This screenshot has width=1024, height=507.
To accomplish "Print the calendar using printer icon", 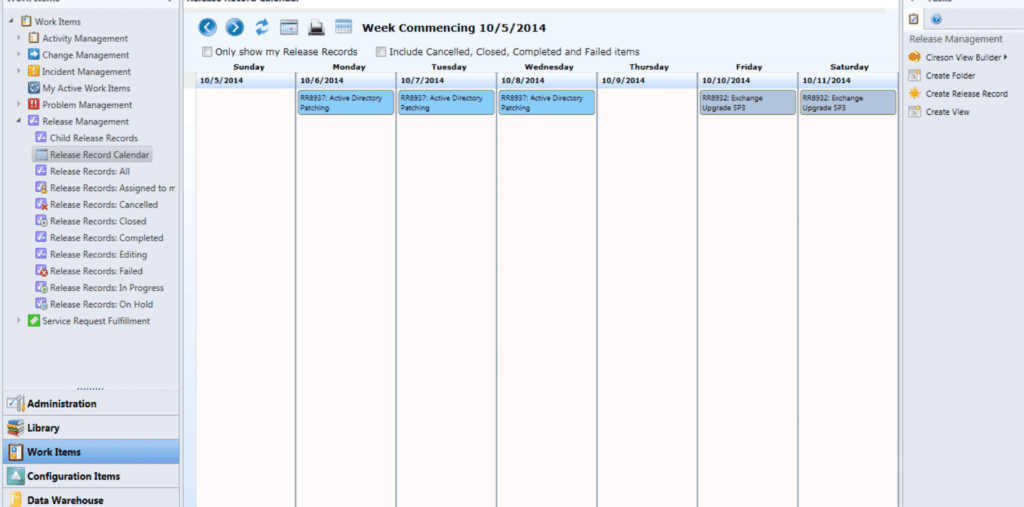I will (316, 27).
